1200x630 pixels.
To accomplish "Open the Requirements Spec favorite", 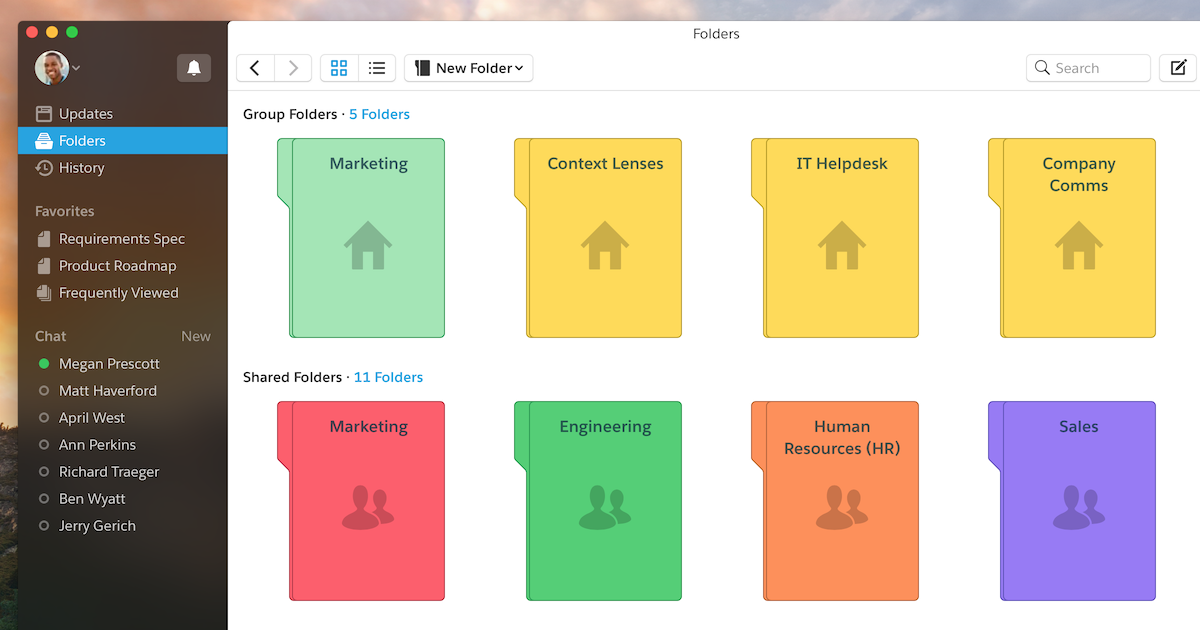I will pos(121,239).
